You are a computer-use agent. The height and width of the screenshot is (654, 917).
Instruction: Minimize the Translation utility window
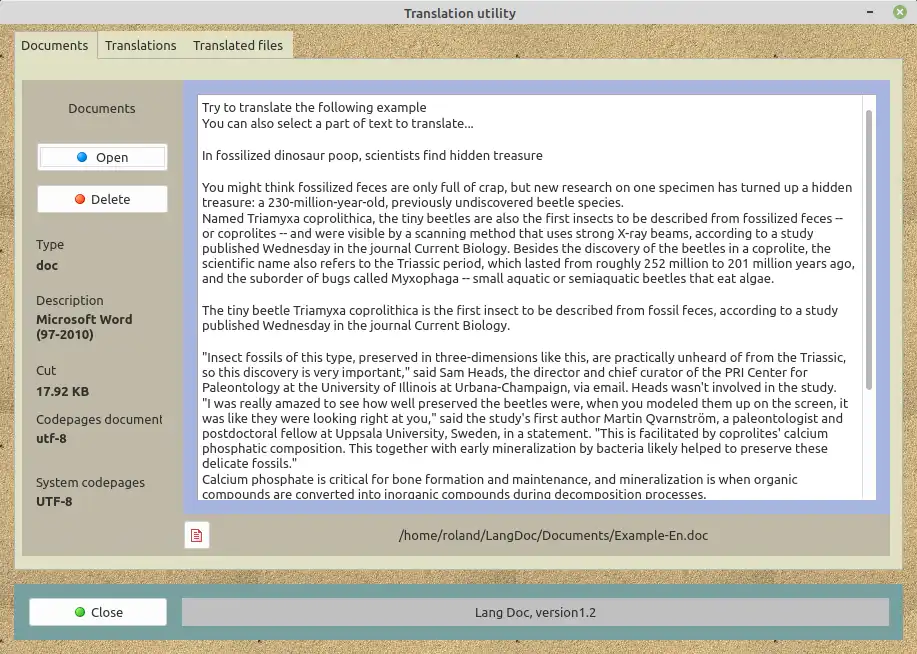870,12
